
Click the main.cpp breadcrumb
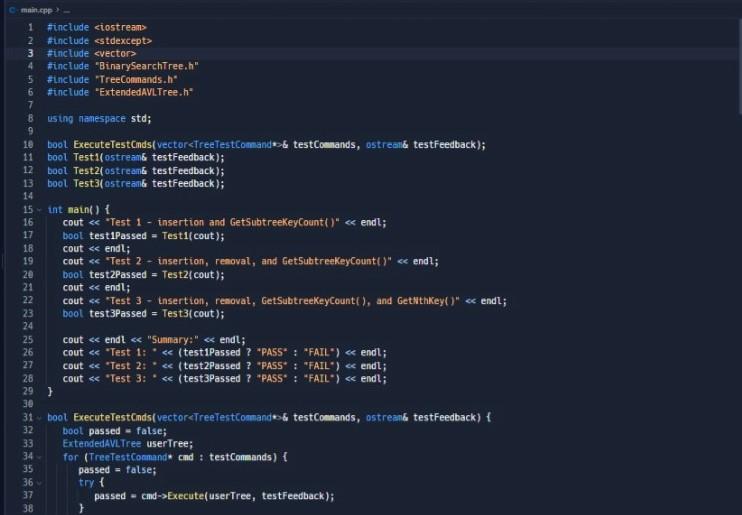36,9
